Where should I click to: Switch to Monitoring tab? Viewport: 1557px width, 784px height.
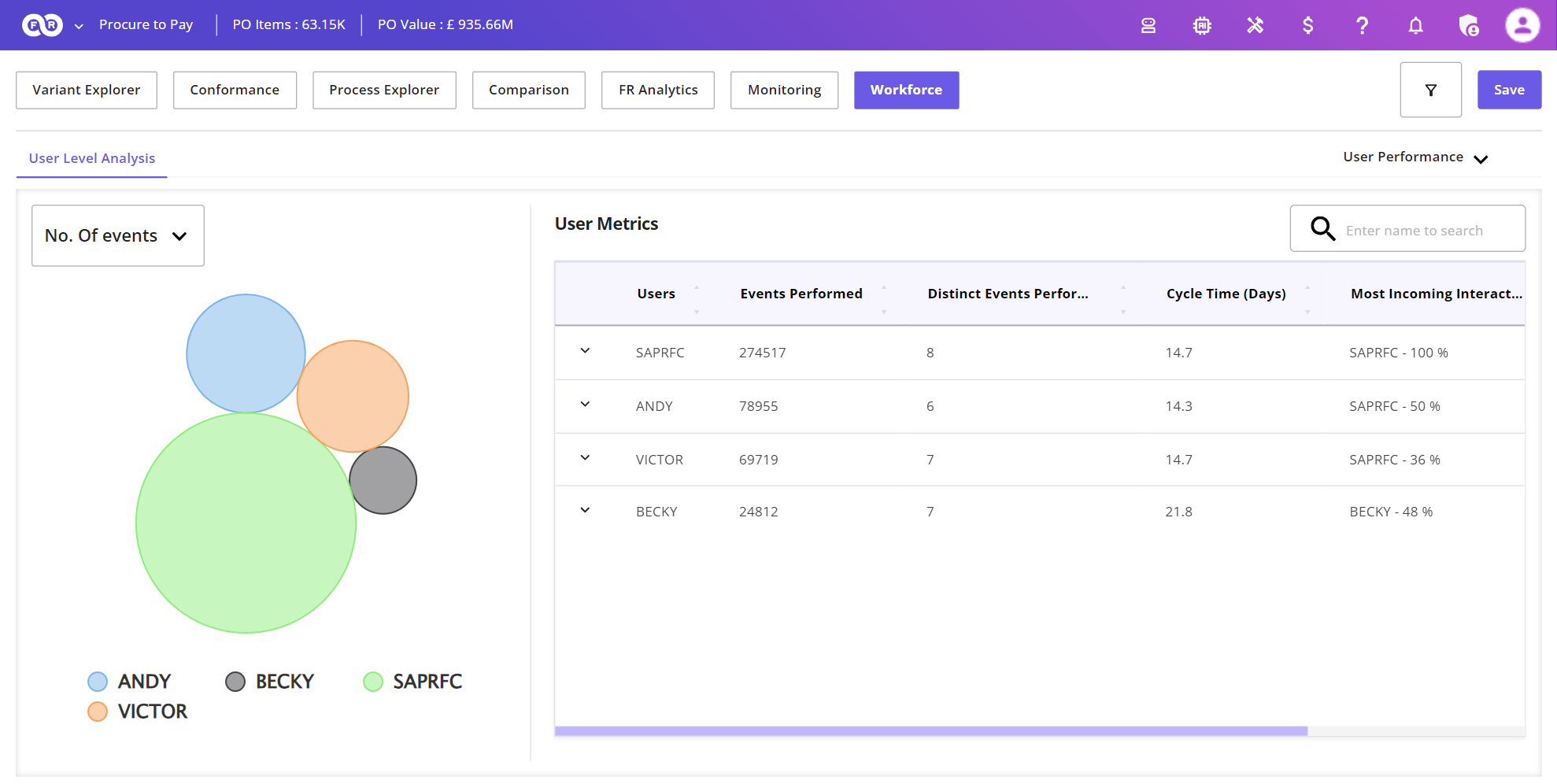click(784, 90)
